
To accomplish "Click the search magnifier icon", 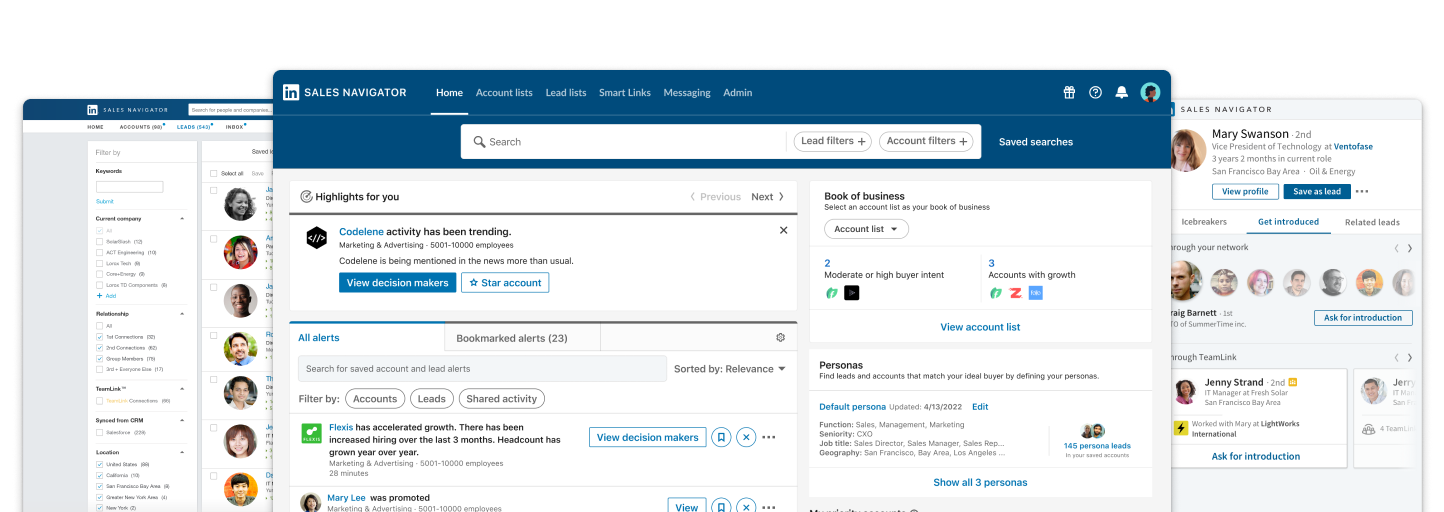I will [479, 142].
